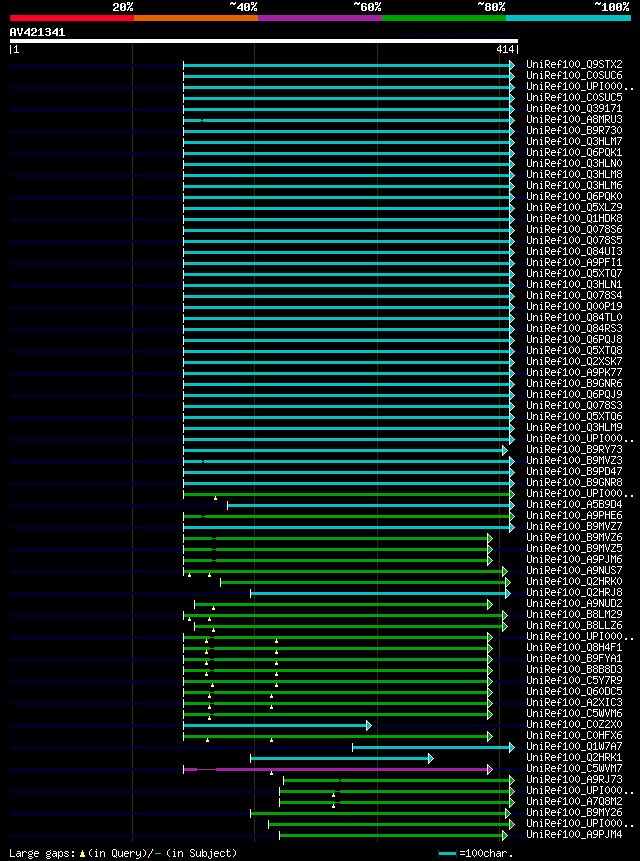This screenshot has width=640, height=861.
Task: Open hit UniRef100_Q39171
Action: 574,108
